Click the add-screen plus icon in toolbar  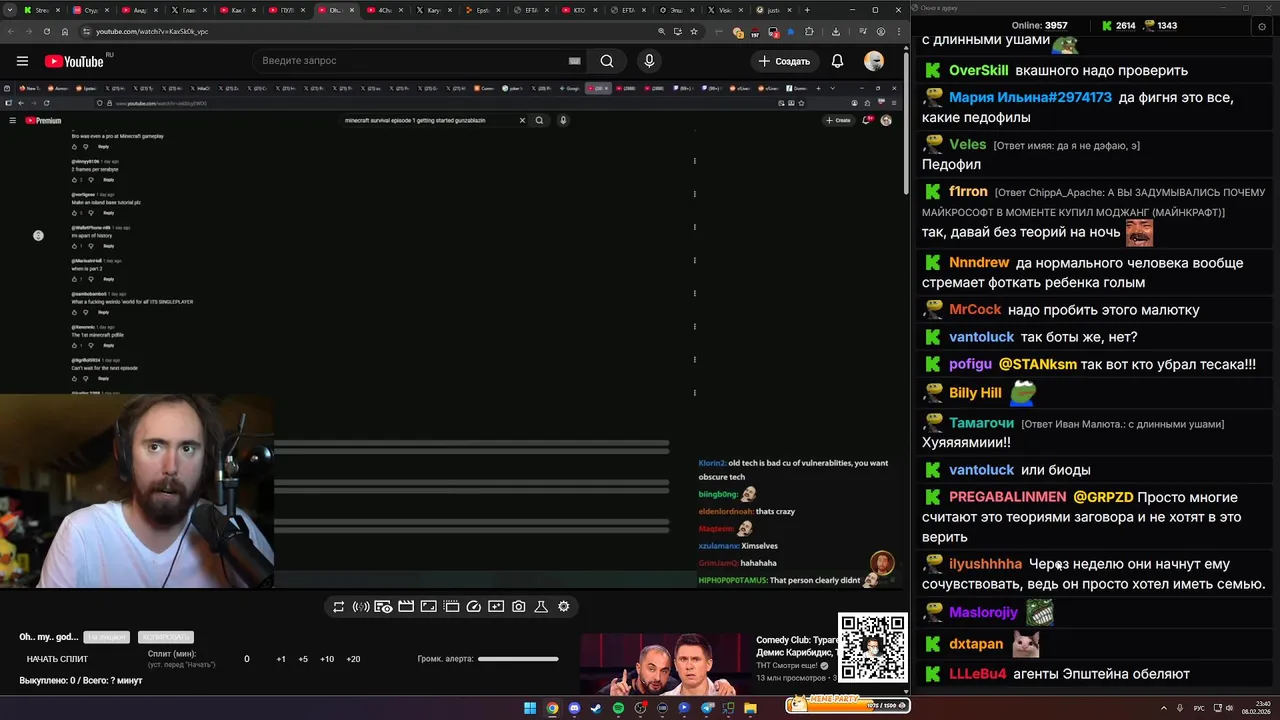[x=496, y=607]
